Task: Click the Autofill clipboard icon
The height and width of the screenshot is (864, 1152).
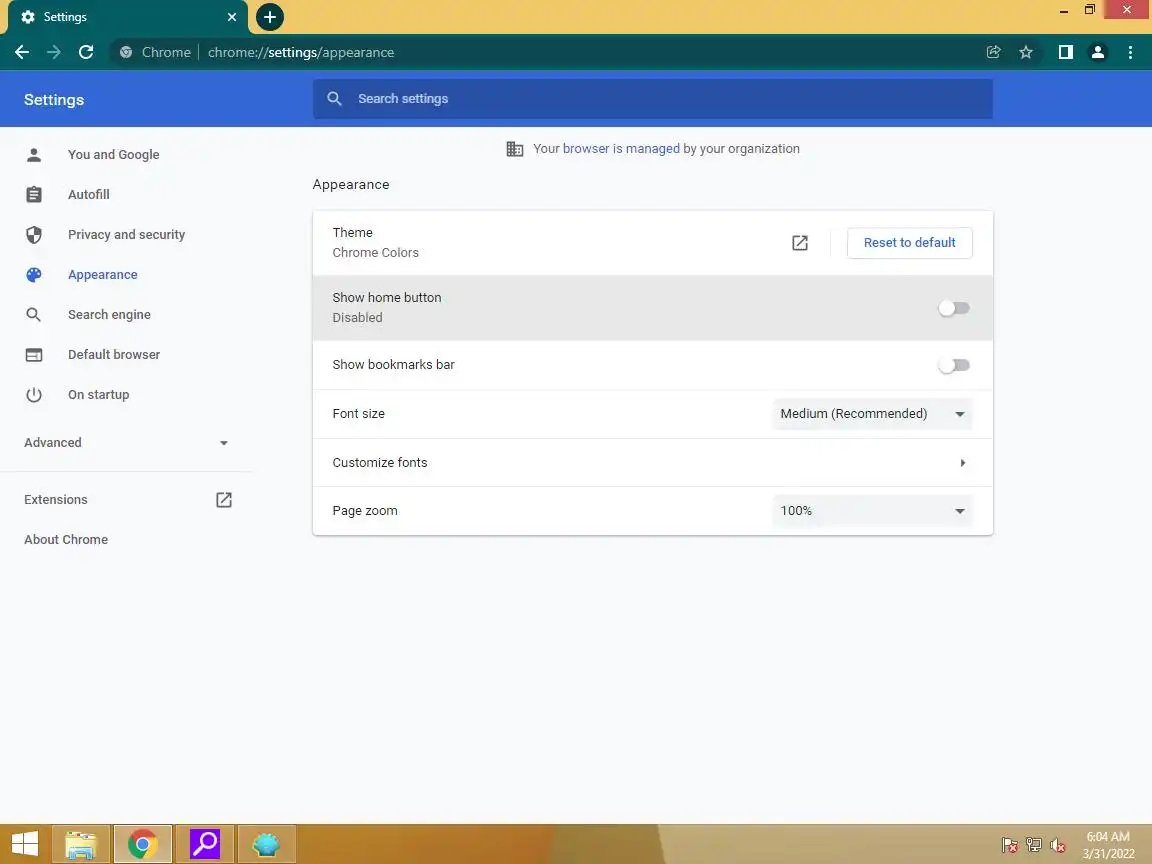Action: point(34,195)
